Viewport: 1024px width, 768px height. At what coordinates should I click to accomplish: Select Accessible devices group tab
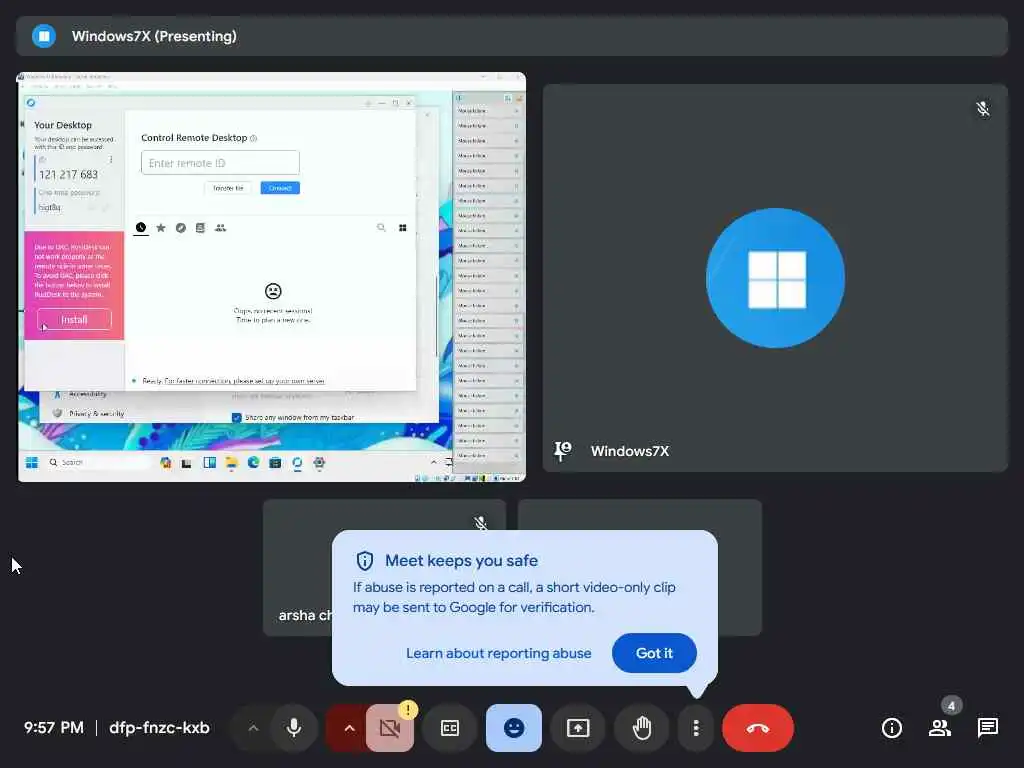(x=221, y=227)
